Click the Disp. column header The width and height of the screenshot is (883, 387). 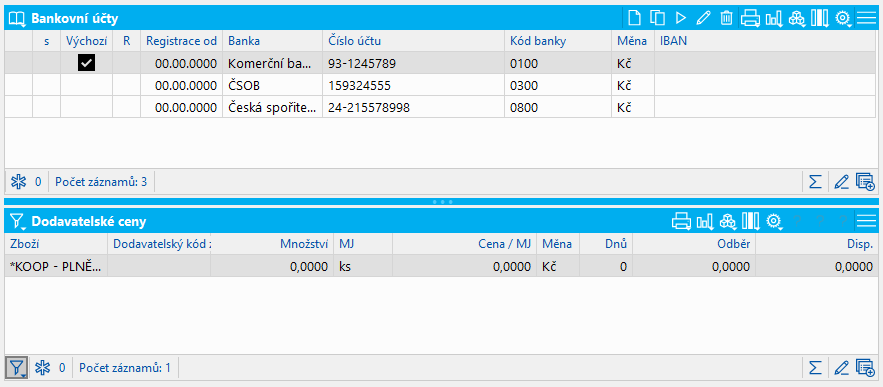click(x=817, y=244)
